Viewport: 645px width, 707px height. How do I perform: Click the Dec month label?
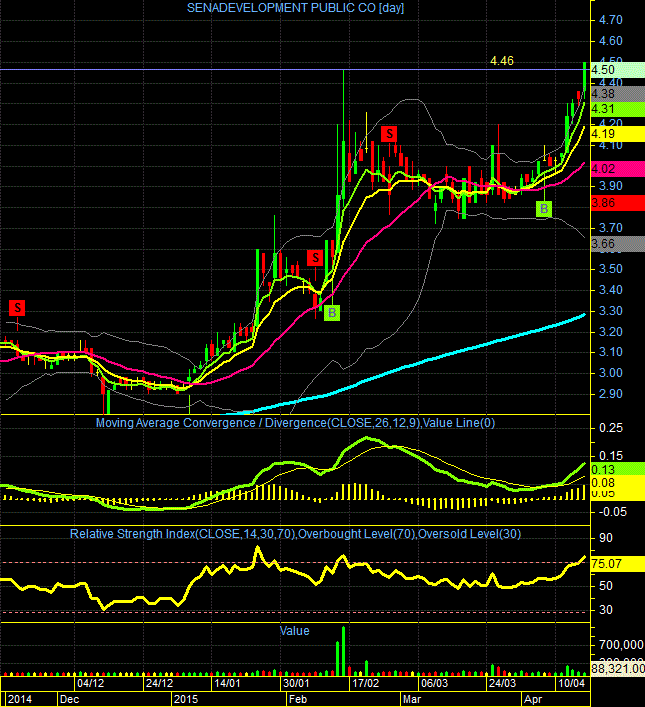point(69,699)
